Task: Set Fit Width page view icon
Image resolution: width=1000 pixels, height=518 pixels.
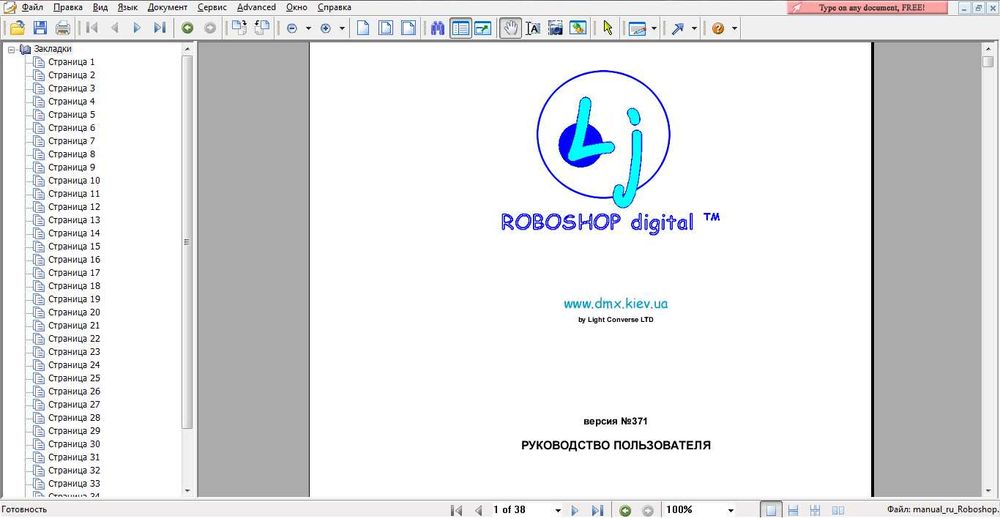Action: (x=408, y=28)
